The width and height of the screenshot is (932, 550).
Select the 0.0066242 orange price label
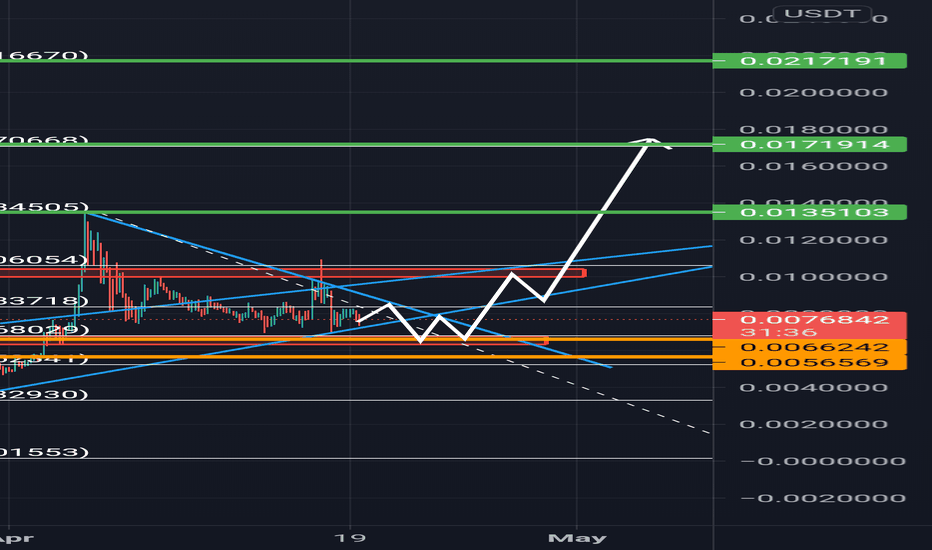(x=810, y=347)
